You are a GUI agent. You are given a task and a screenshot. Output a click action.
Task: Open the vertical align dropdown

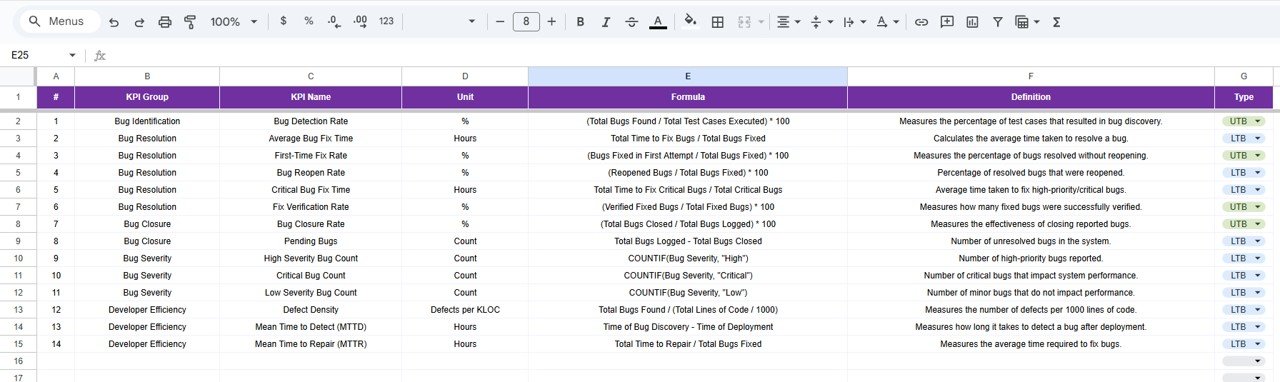pyautogui.click(x=821, y=21)
